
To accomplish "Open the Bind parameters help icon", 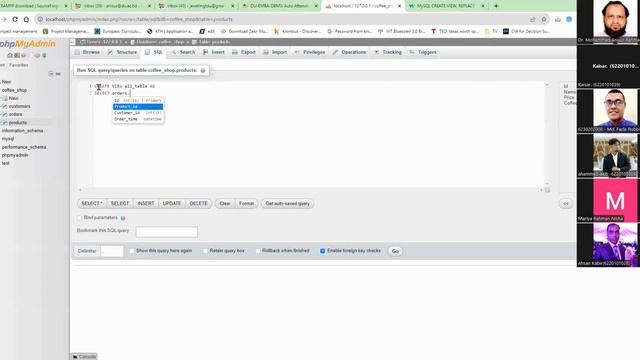I will (x=123, y=218).
